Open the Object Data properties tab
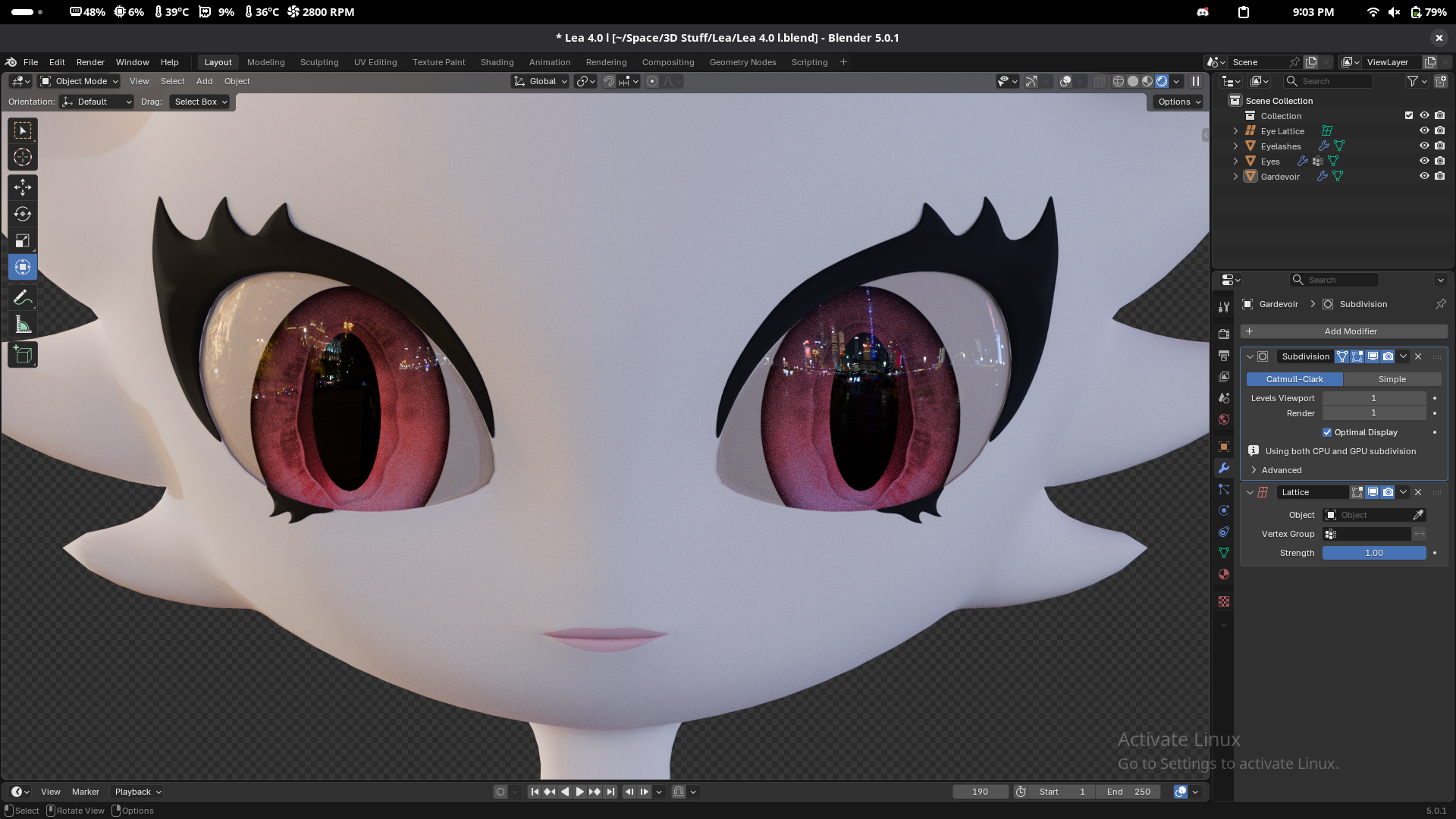The image size is (1456, 819). pos(1224,553)
